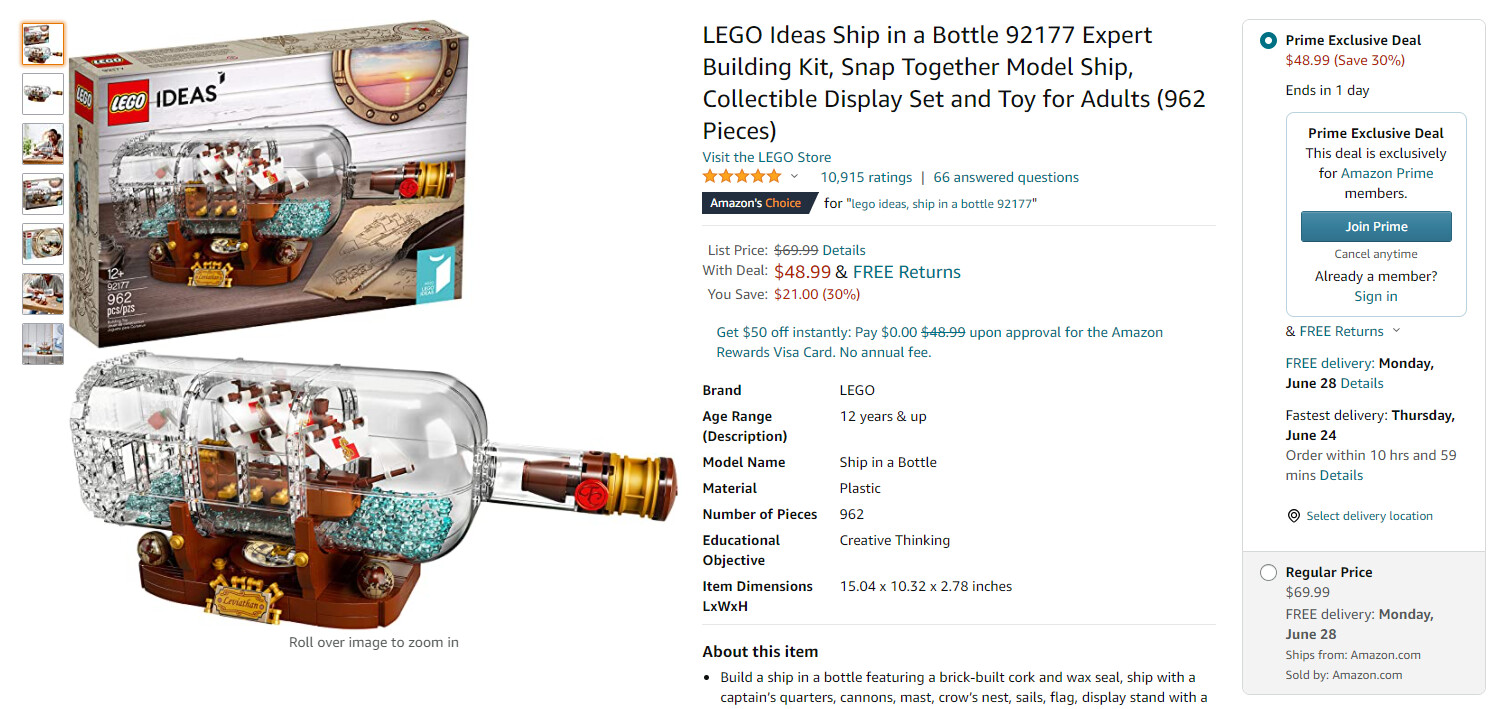Viewport: 1509px width, 709px height.
Task: Open the 10,915 ratings link
Action: pyautogui.click(x=866, y=177)
